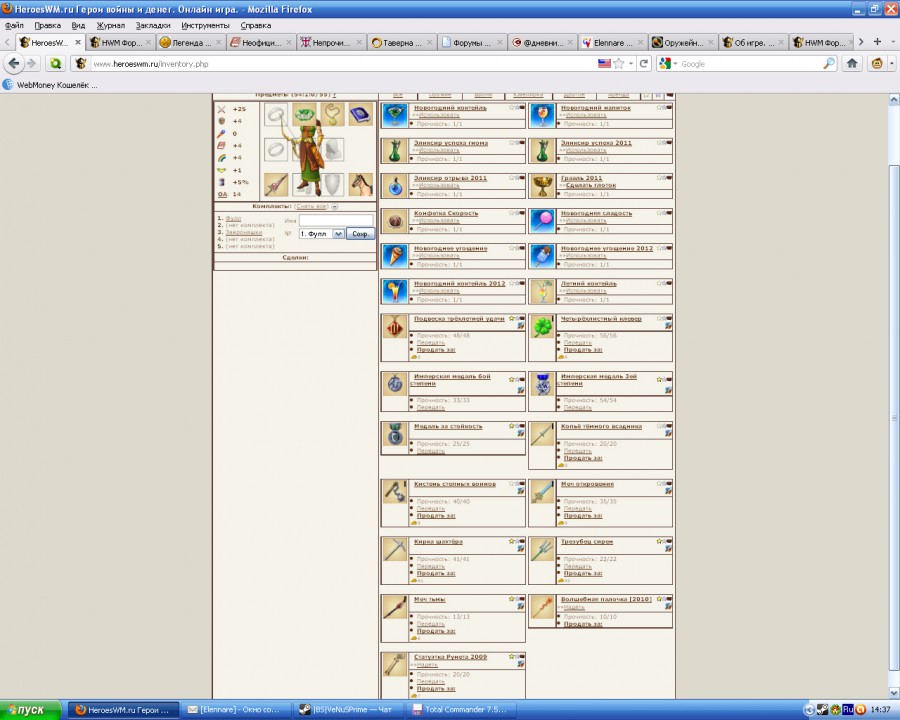Click the Подвеска трёхлетней удачи pendant icon
900x720 pixels.
(x=395, y=327)
